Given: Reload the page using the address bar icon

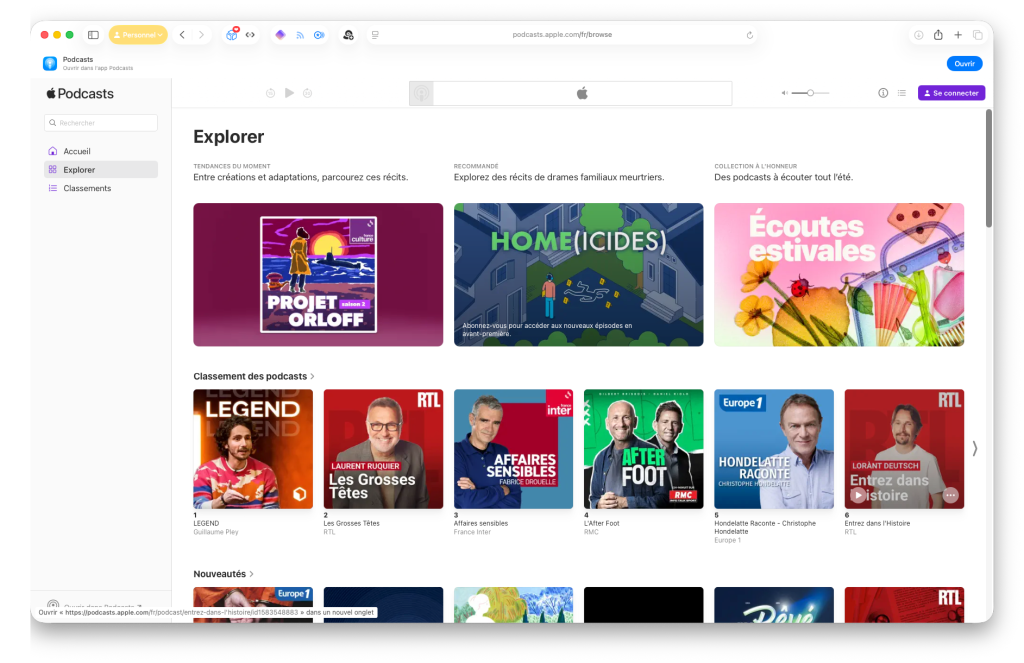Looking at the screenshot, I should pyautogui.click(x=750, y=35).
